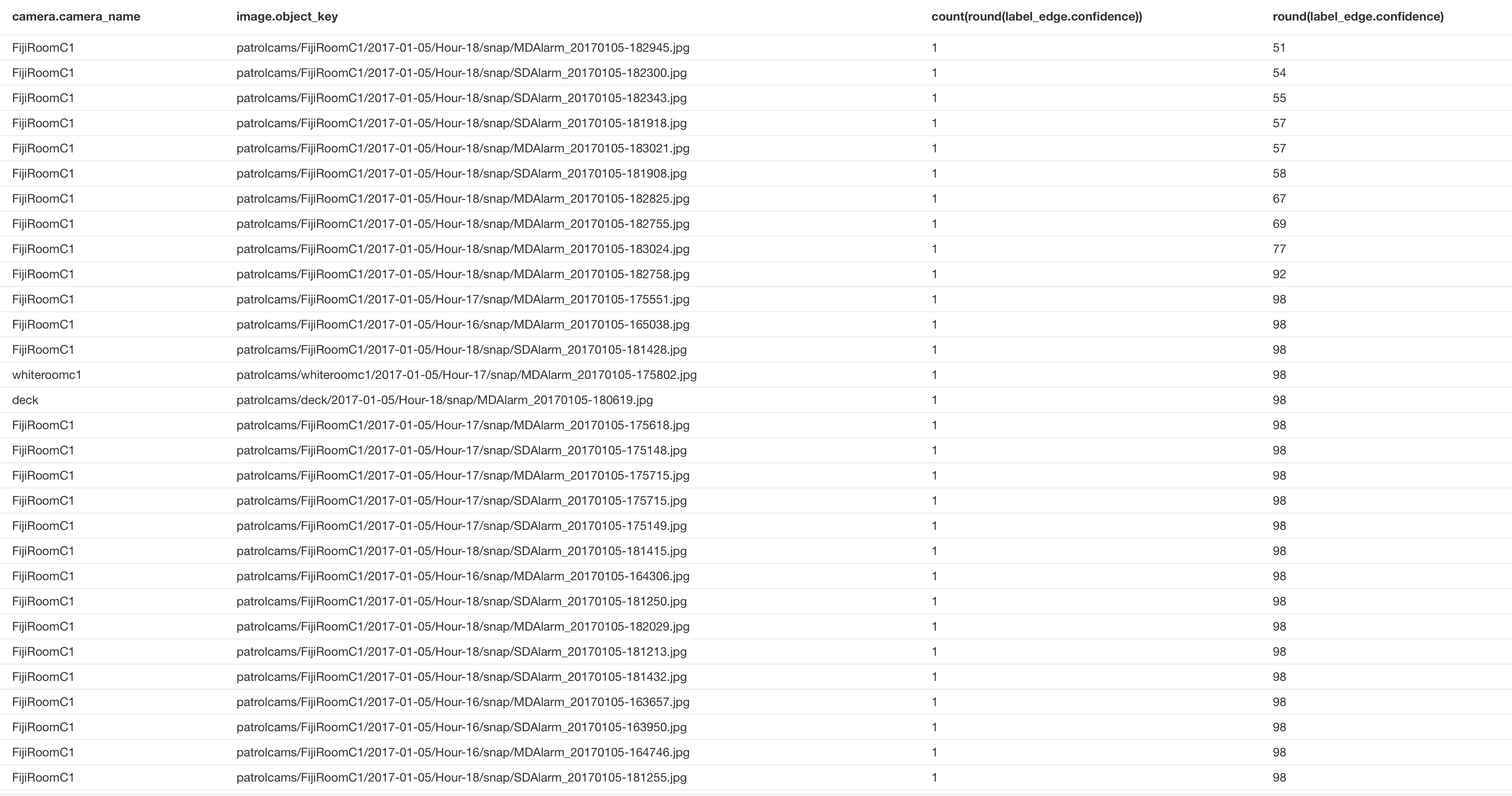Select object key ending SDAlarm_20170105-175149.jpg
The height and width of the screenshot is (796, 1512).
tap(461, 527)
